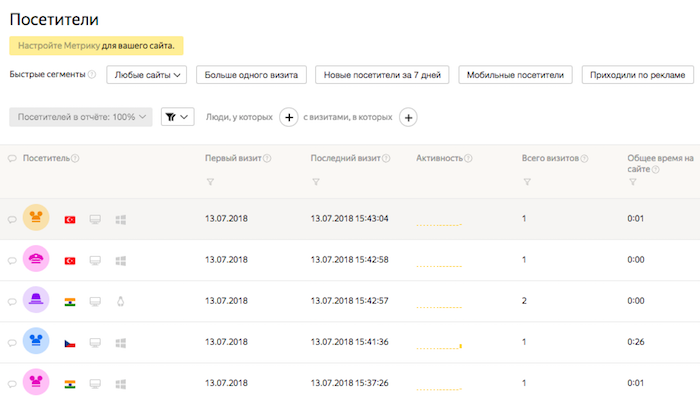Click the filter icon under Всего визитов
This screenshot has width=700, height=402.
tap(527, 181)
